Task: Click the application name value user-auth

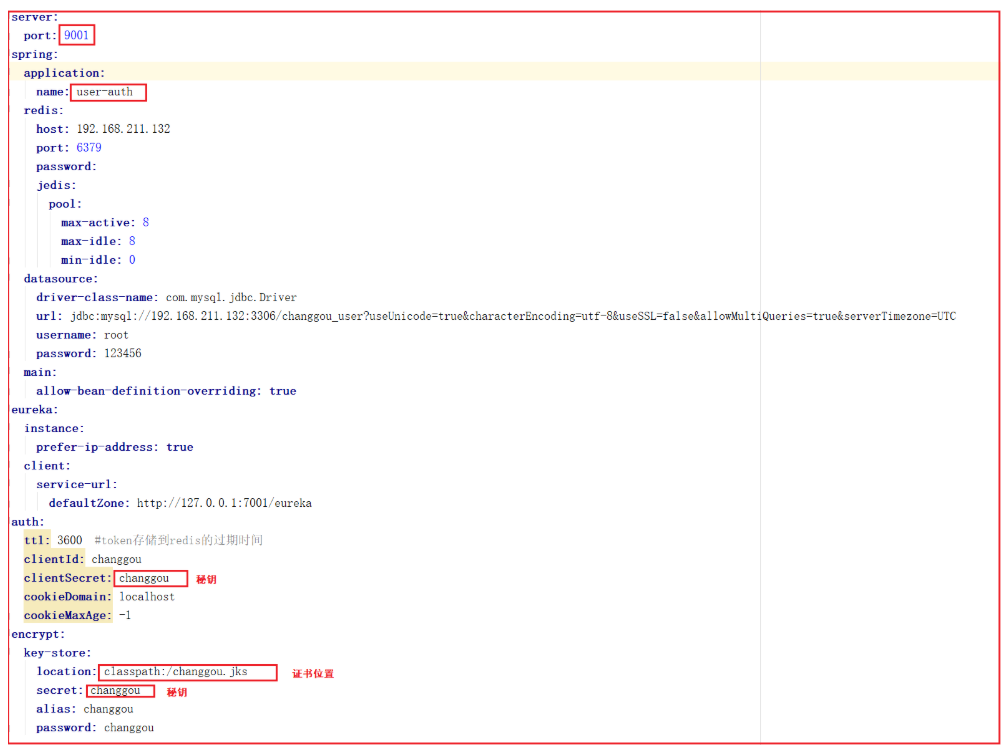Action: point(105,92)
